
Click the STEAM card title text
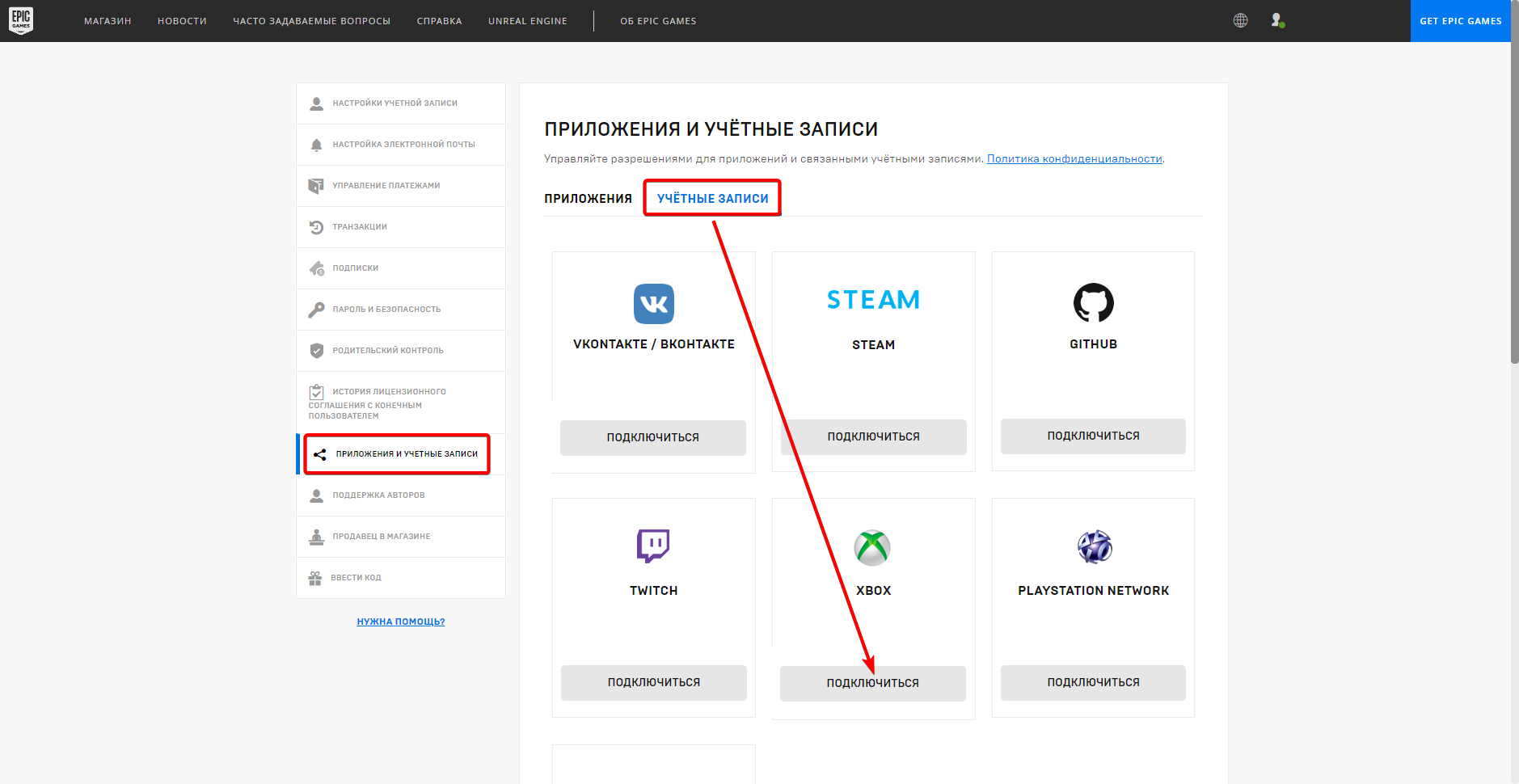873,345
